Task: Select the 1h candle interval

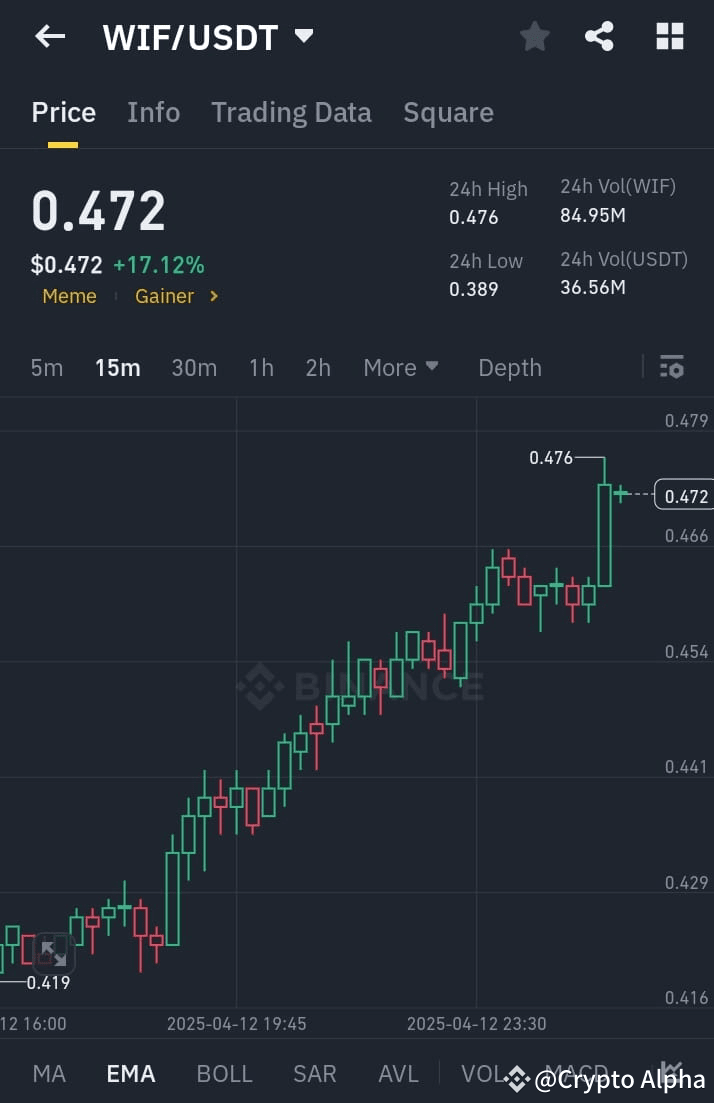Action: pyautogui.click(x=261, y=367)
